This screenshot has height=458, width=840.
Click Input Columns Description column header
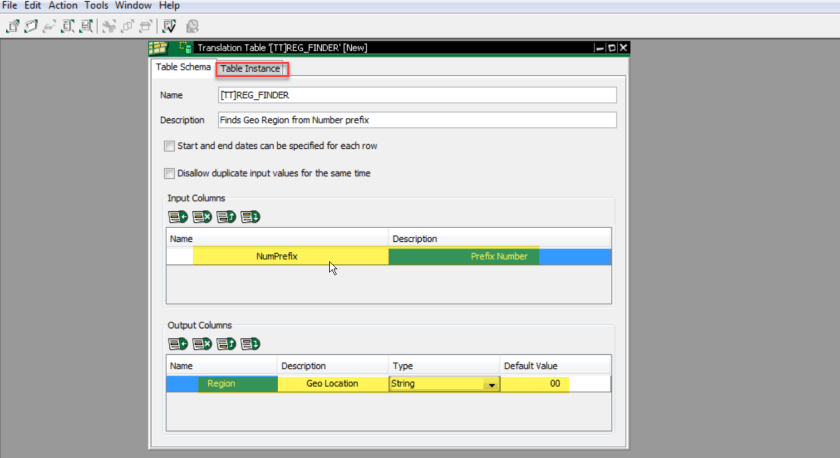(x=499, y=238)
